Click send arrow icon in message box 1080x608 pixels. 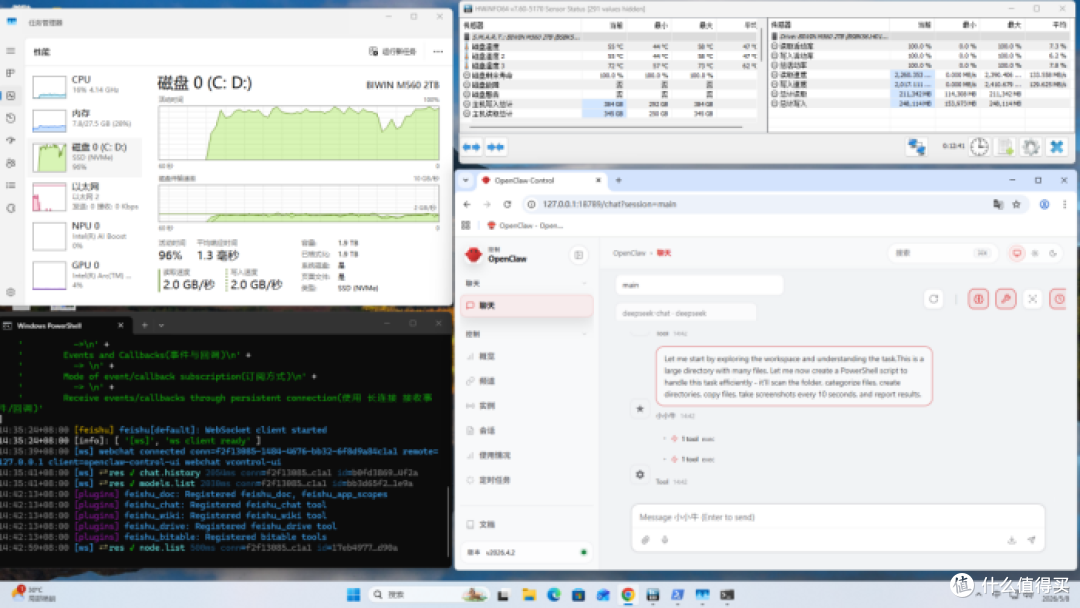coord(1031,541)
